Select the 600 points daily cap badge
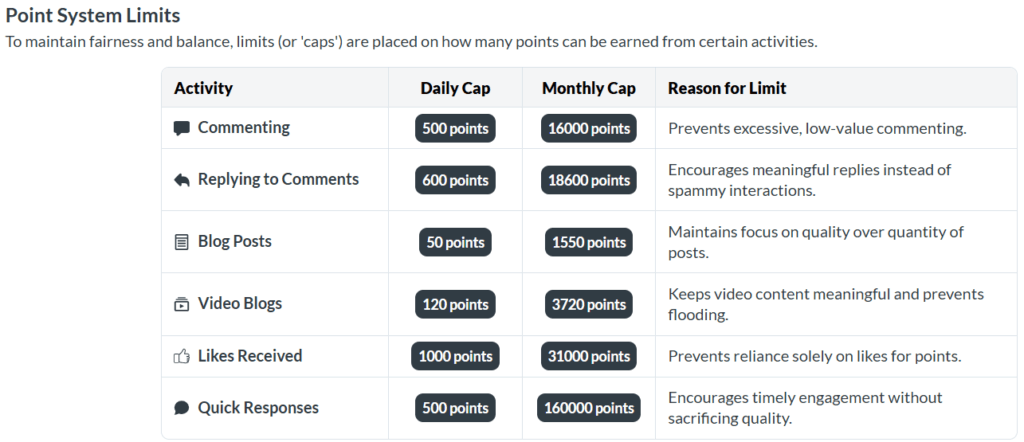1024x442 pixels. (x=455, y=180)
